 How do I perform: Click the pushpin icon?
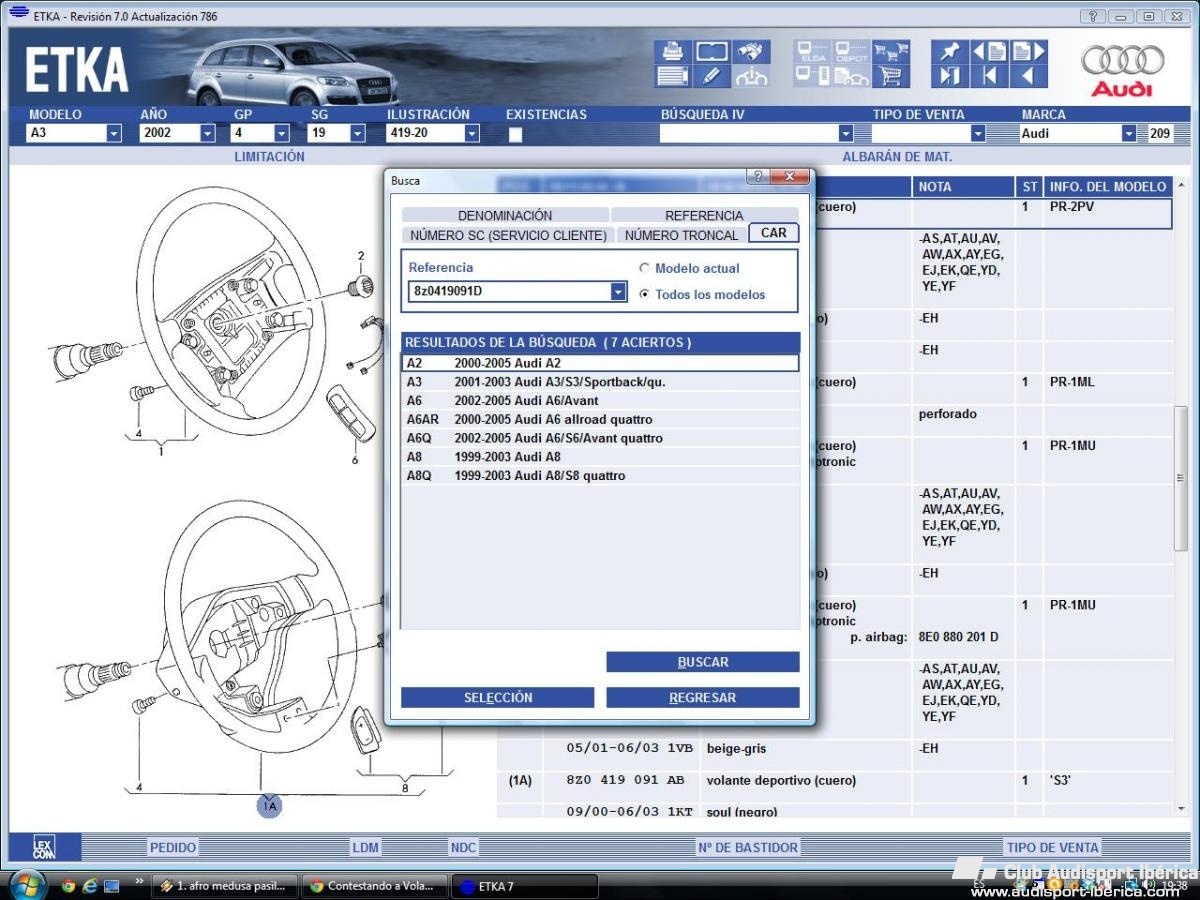click(x=949, y=51)
